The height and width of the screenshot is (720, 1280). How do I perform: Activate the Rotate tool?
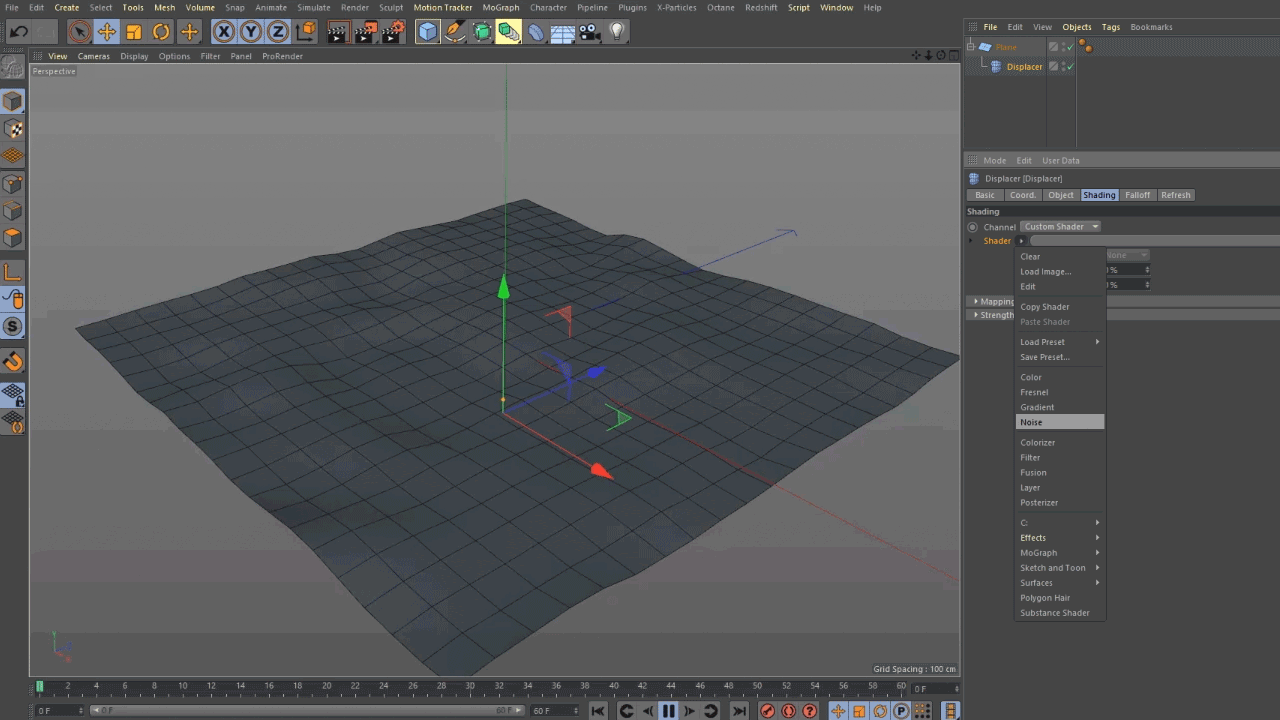[161, 32]
